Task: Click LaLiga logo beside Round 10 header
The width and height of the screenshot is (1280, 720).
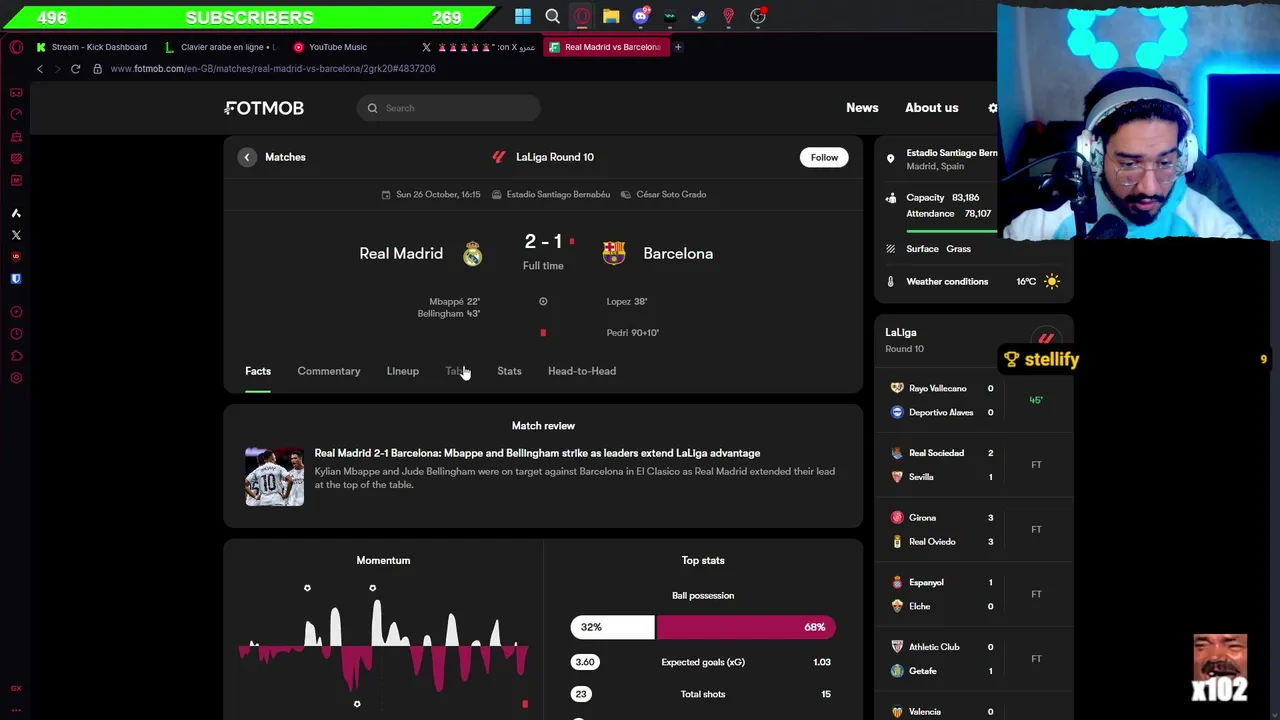Action: 499,157
